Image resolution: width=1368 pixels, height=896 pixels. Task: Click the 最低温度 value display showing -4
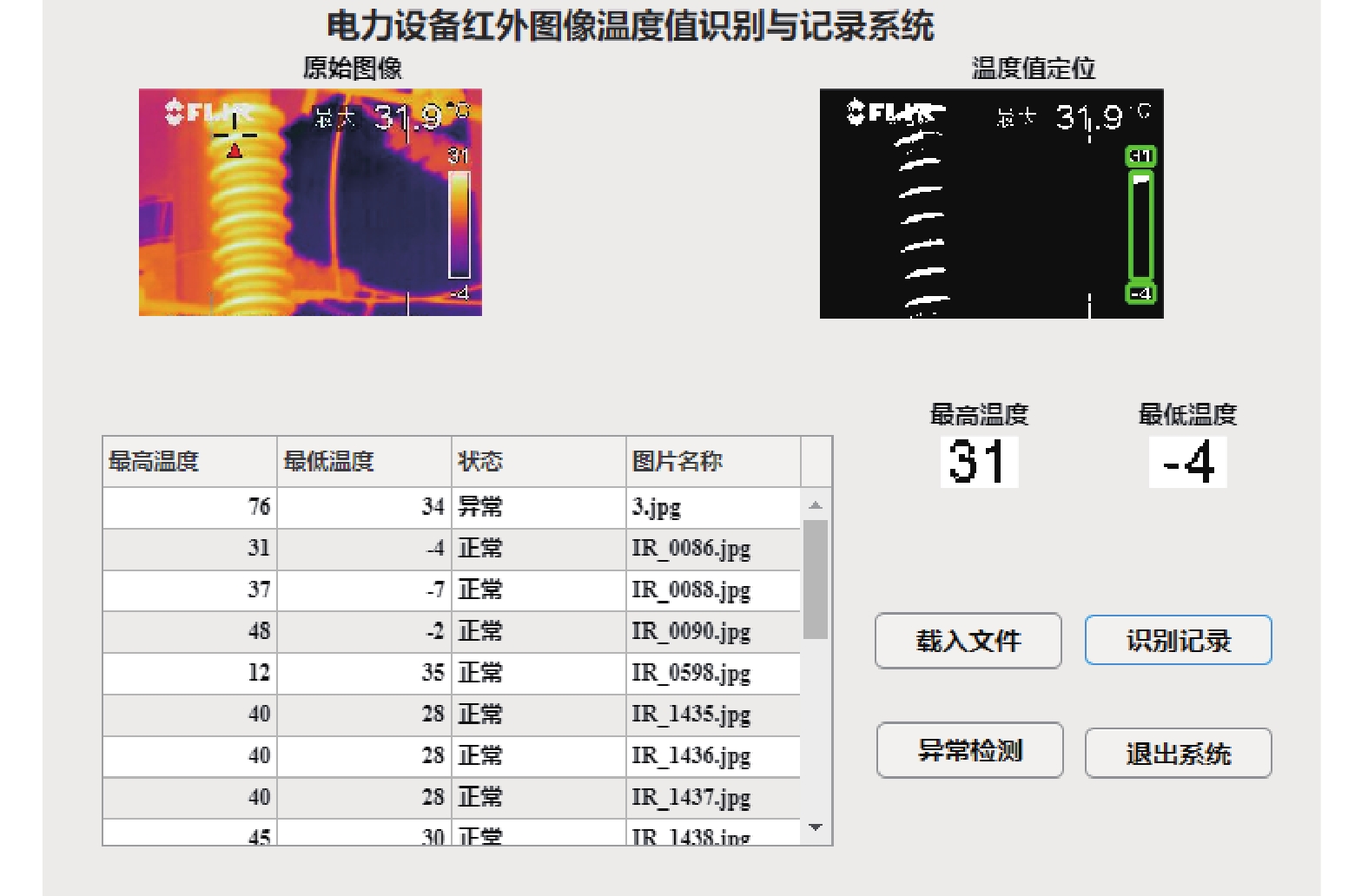1187,461
